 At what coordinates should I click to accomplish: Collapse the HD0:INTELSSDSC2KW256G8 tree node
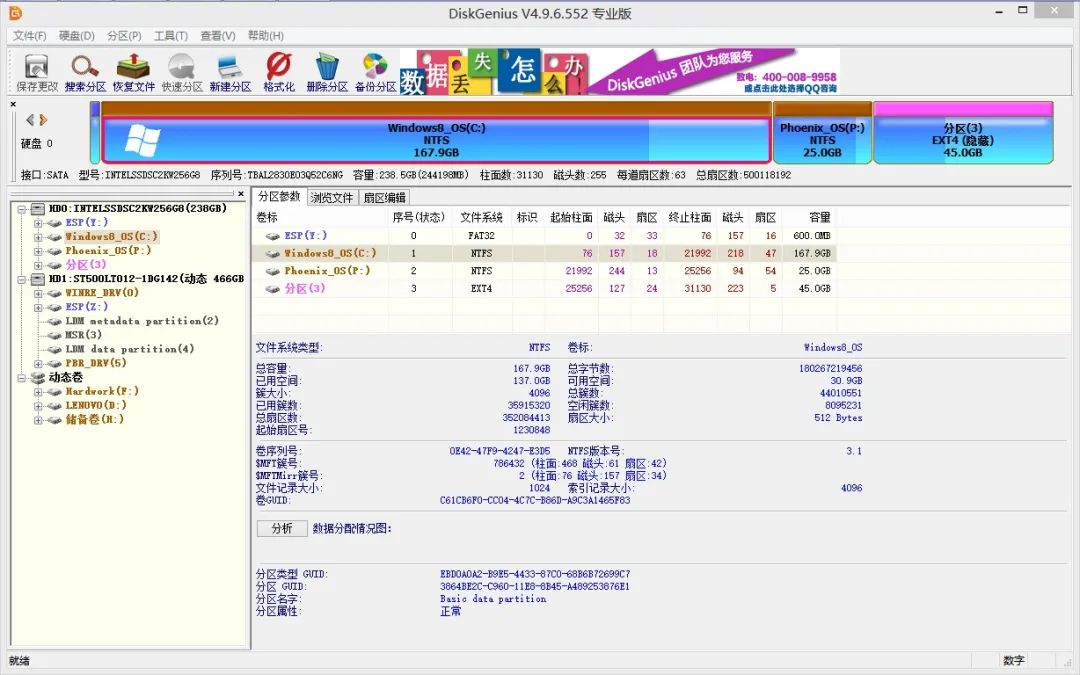tap(19, 208)
